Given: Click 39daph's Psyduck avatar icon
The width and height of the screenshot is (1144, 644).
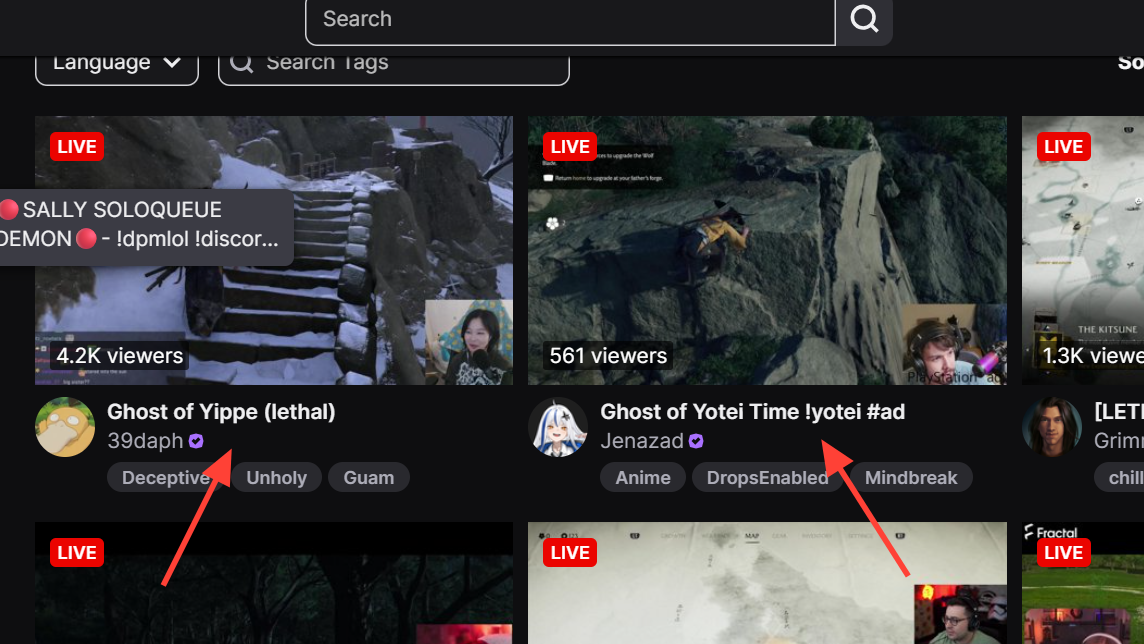Looking at the screenshot, I should pos(65,427).
